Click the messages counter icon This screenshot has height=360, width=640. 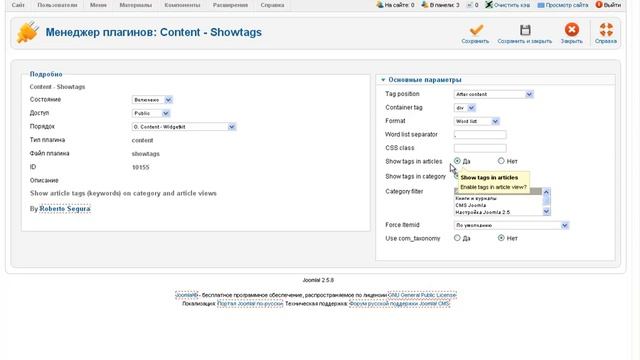point(469,5)
